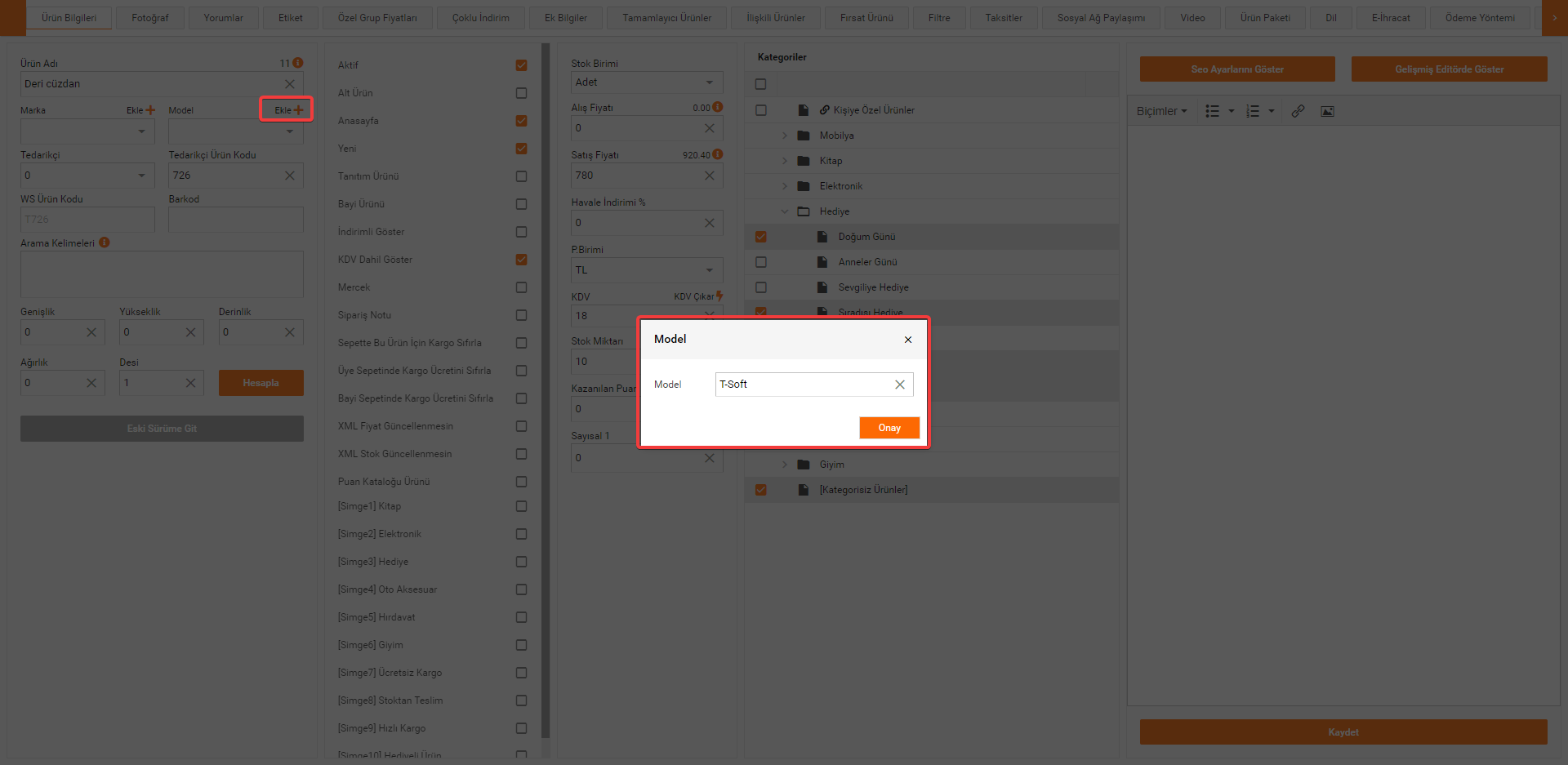Screen dimensions: 1568x765
Task: Open the Etiket tab
Action: click(290, 18)
